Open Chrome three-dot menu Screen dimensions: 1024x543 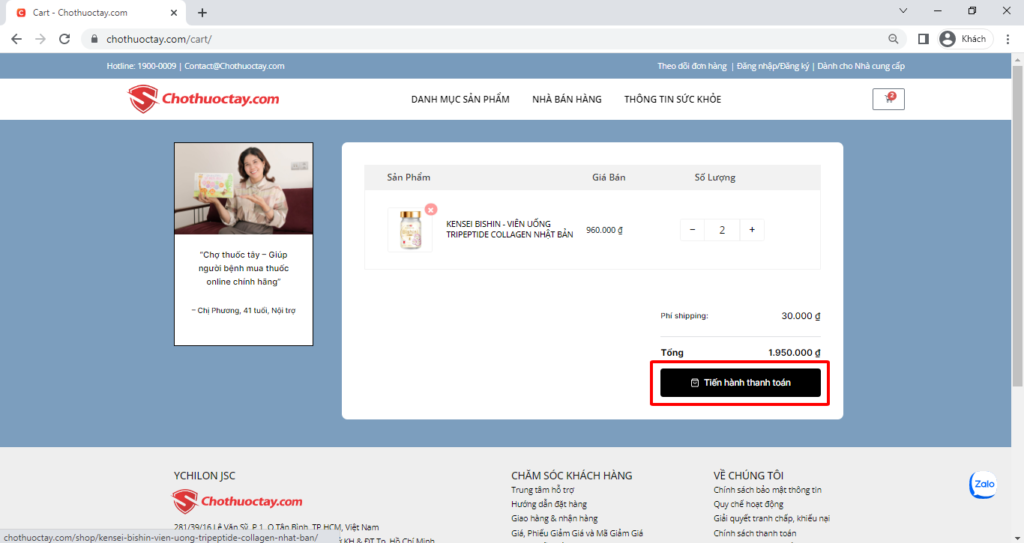[x=1008, y=39]
